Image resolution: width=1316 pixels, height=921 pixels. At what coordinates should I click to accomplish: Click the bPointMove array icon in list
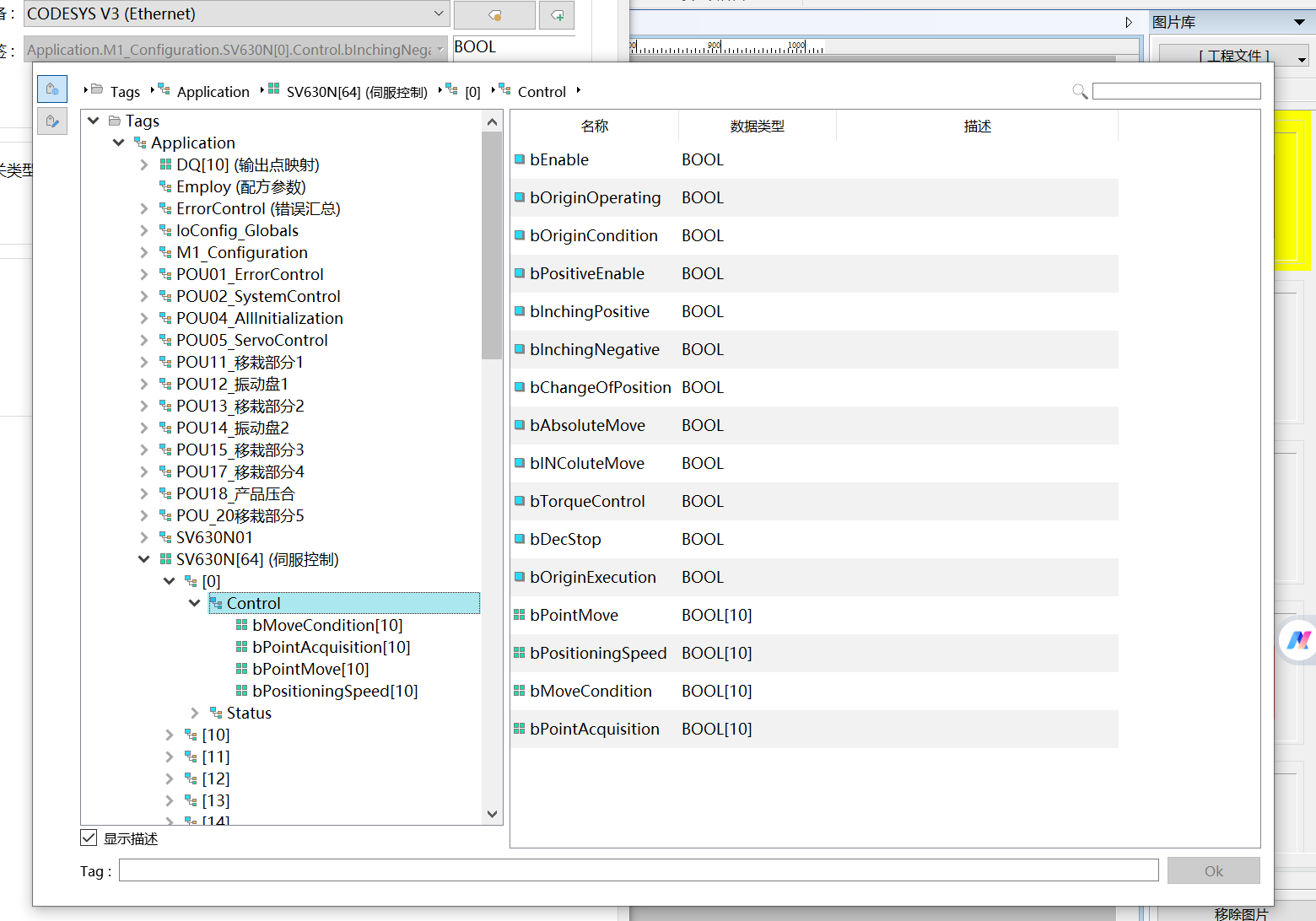tap(520, 615)
